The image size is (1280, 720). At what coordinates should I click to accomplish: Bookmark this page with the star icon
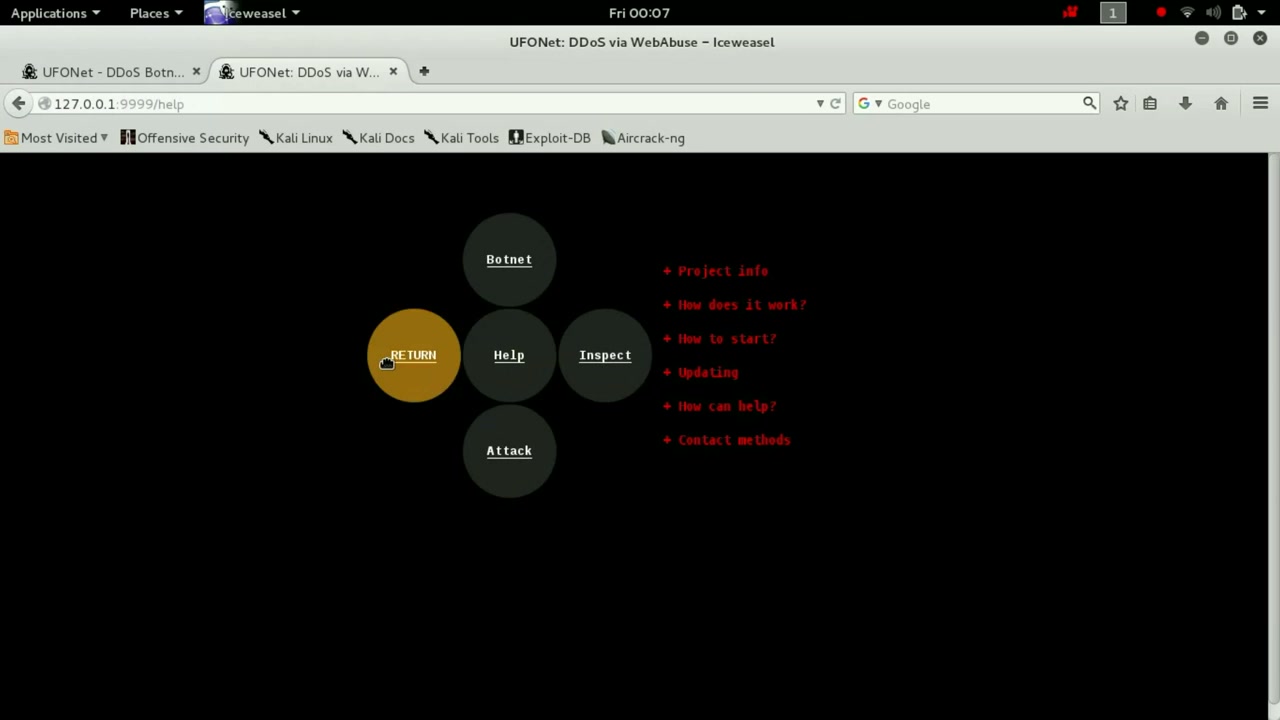[x=1121, y=104]
